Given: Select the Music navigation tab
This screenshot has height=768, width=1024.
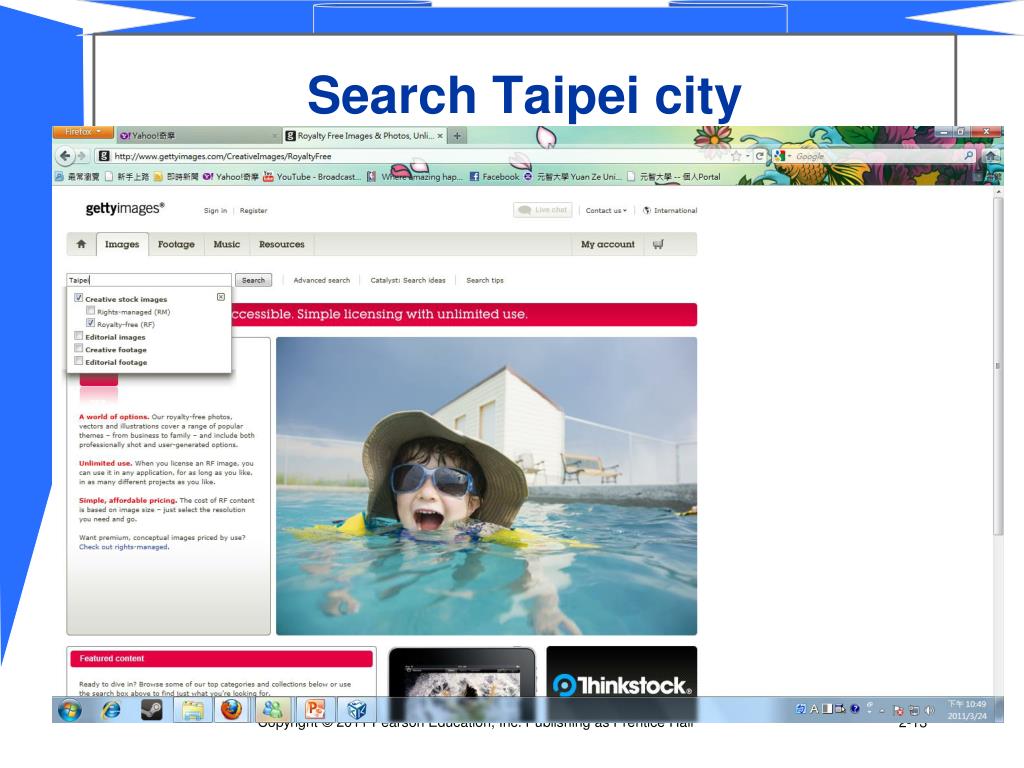Looking at the screenshot, I should click(227, 244).
